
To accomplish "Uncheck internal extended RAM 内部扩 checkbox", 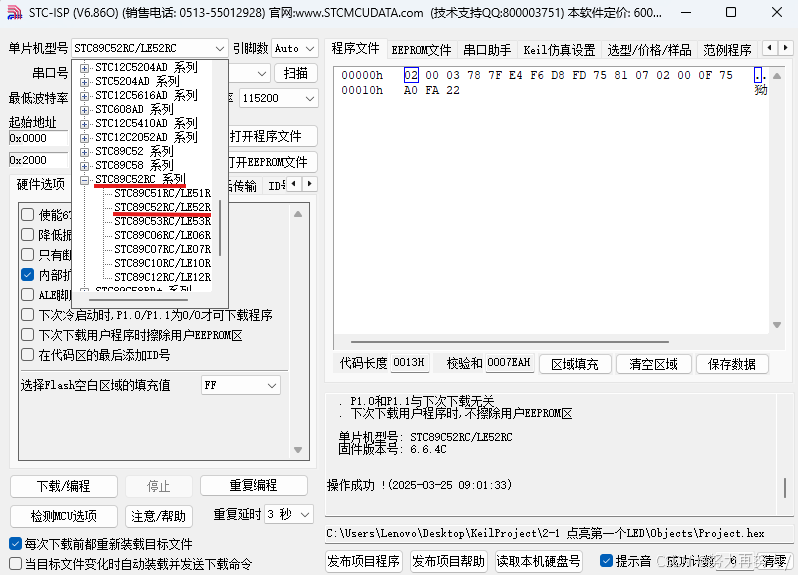I will pyautogui.click(x=27, y=275).
